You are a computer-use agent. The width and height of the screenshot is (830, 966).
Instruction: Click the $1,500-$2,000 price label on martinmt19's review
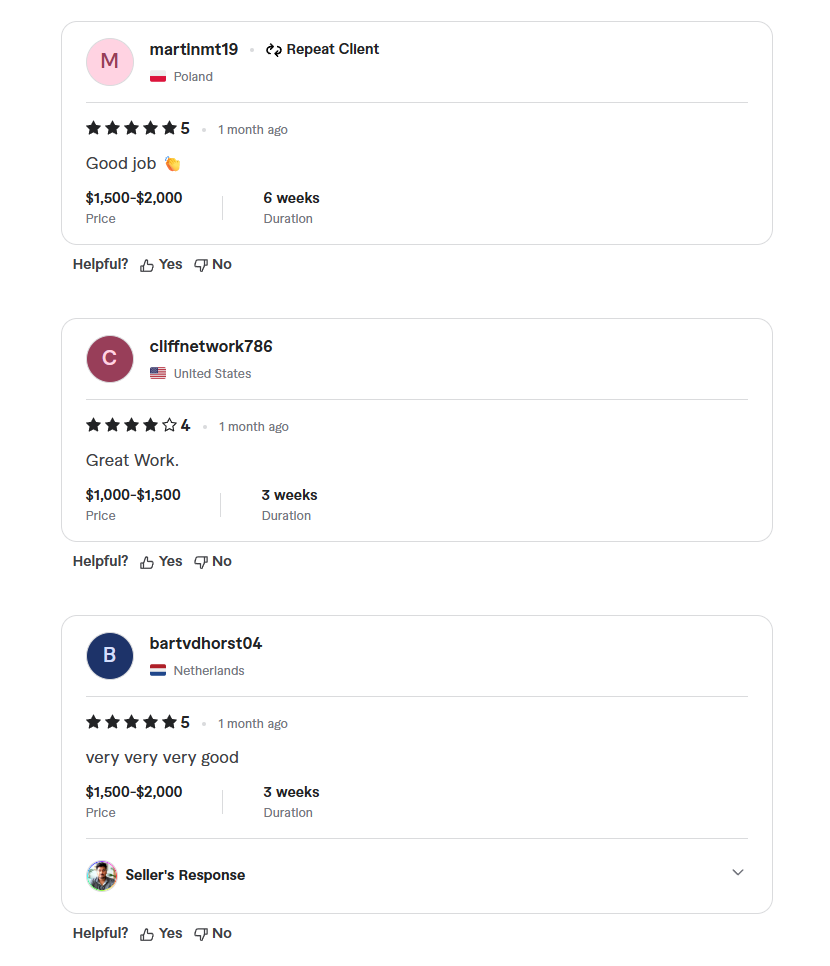coord(134,198)
